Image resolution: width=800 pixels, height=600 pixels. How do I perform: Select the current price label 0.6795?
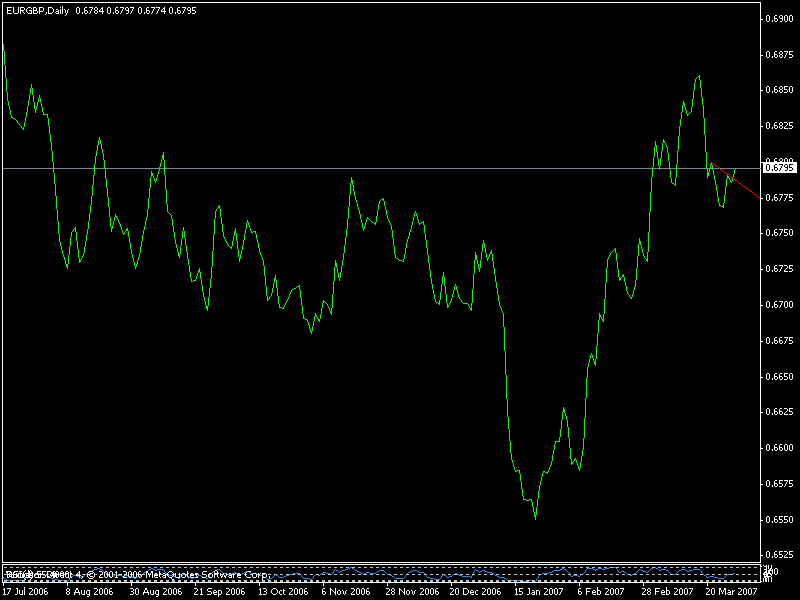[778, 168]
